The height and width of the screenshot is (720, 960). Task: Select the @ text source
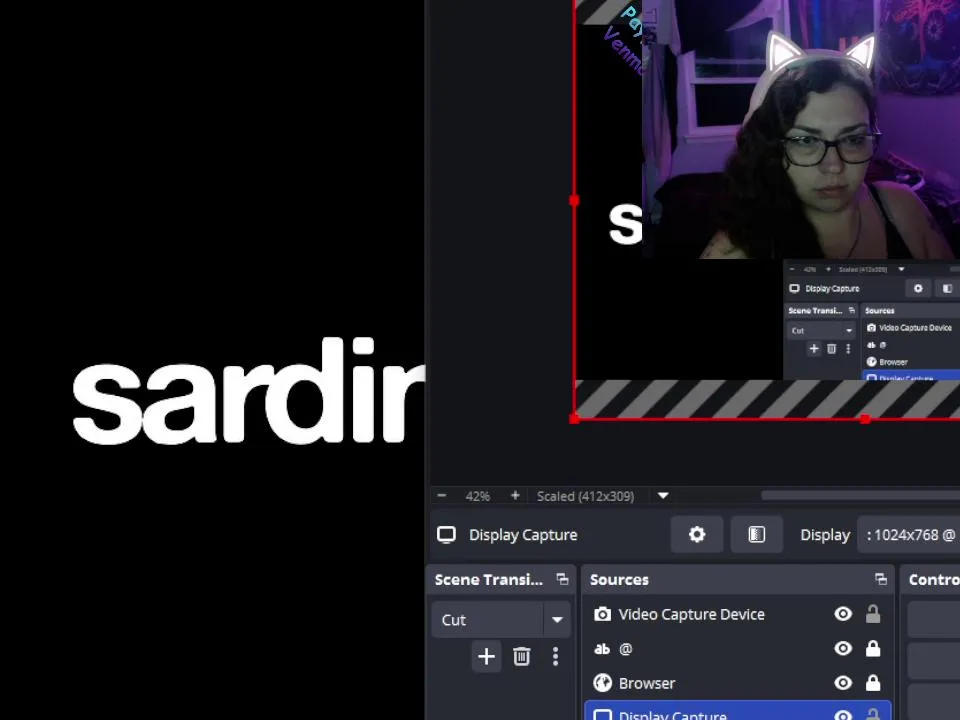pyautogui.click(x=737, y=648)
